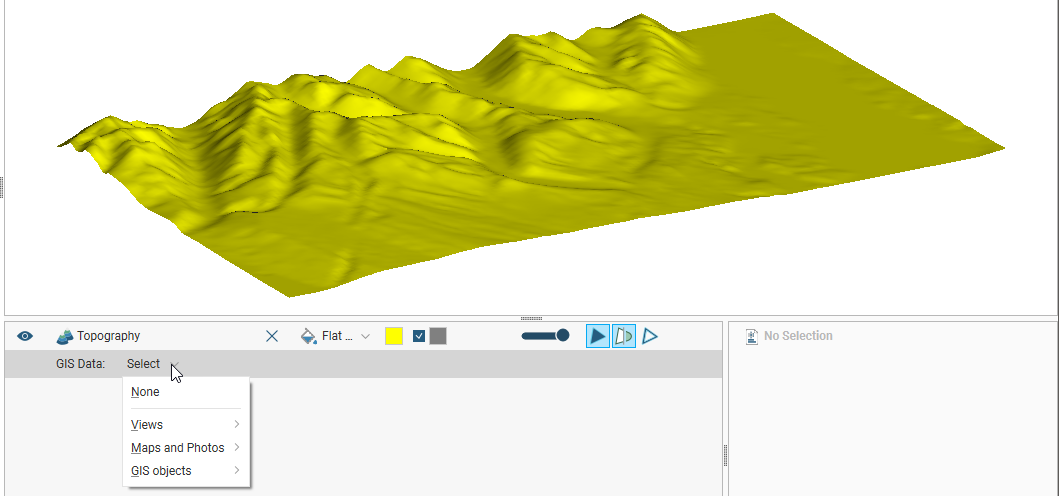The height and width of the screenshot is (496, 1059).
Task: Click the middle split-shape back face button
Action: [624, 336]
